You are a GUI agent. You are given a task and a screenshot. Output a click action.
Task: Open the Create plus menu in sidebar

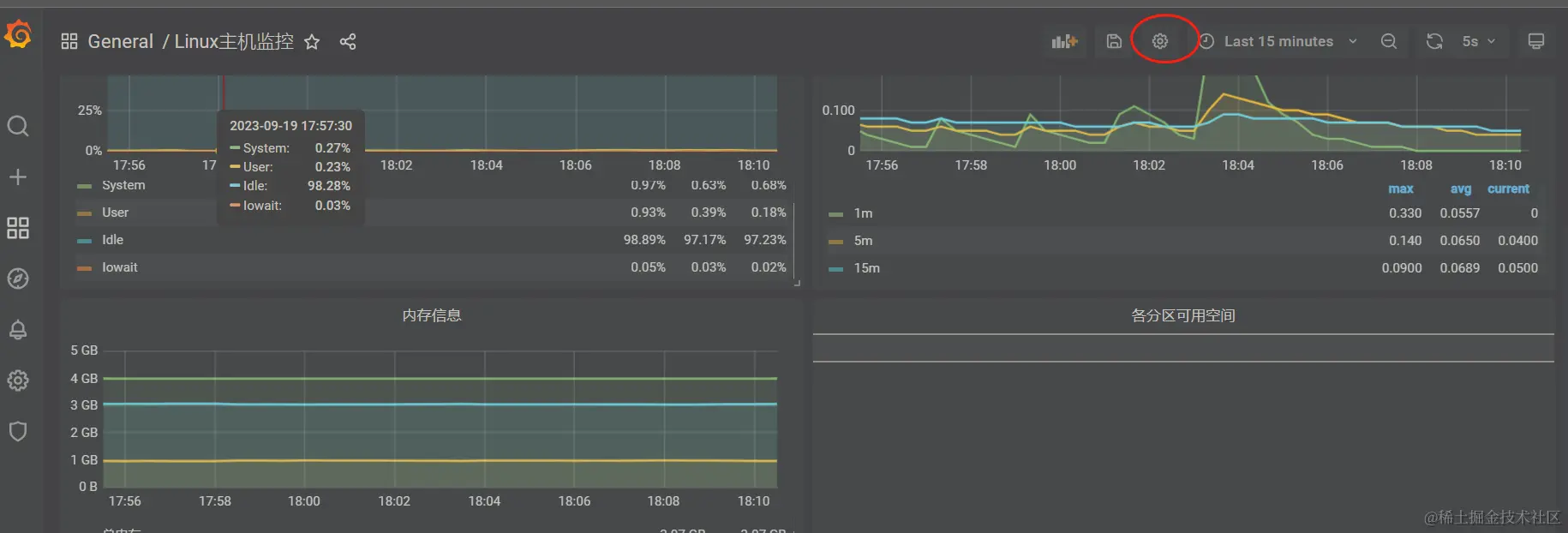[x=18, y=177]
